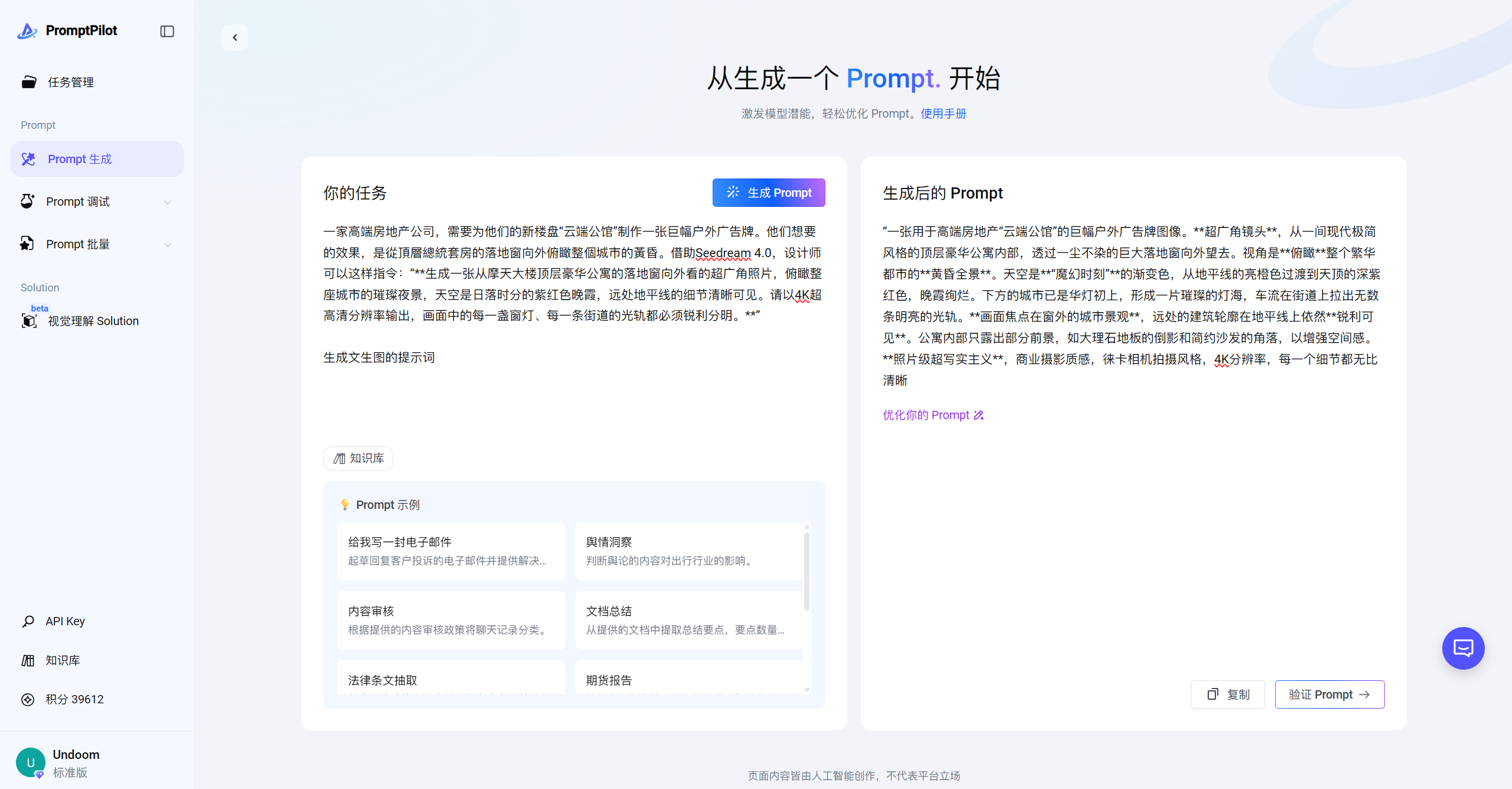Expand the Prompt 批量 chevron
Image resolution: width=1512 pixels, height=789 pixels.
(168, 245)
